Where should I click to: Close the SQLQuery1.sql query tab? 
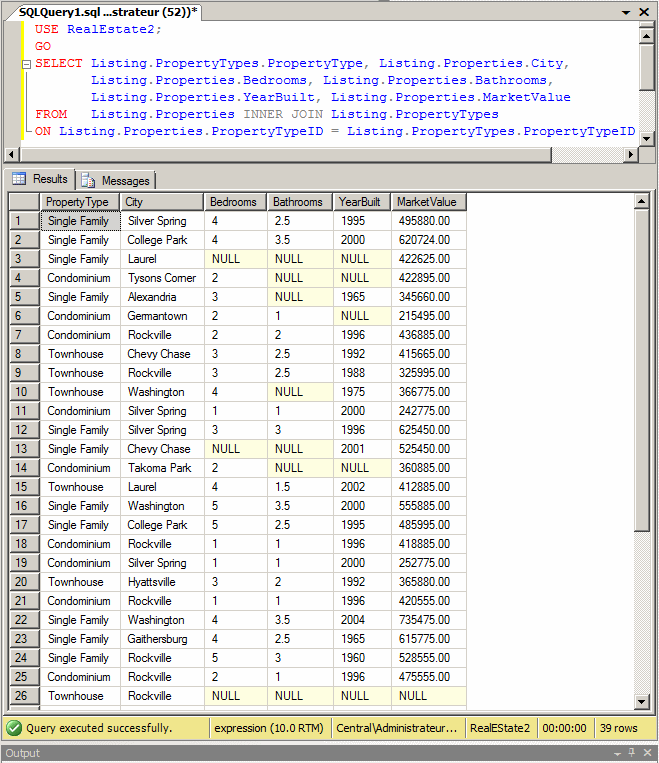point(644,12)
